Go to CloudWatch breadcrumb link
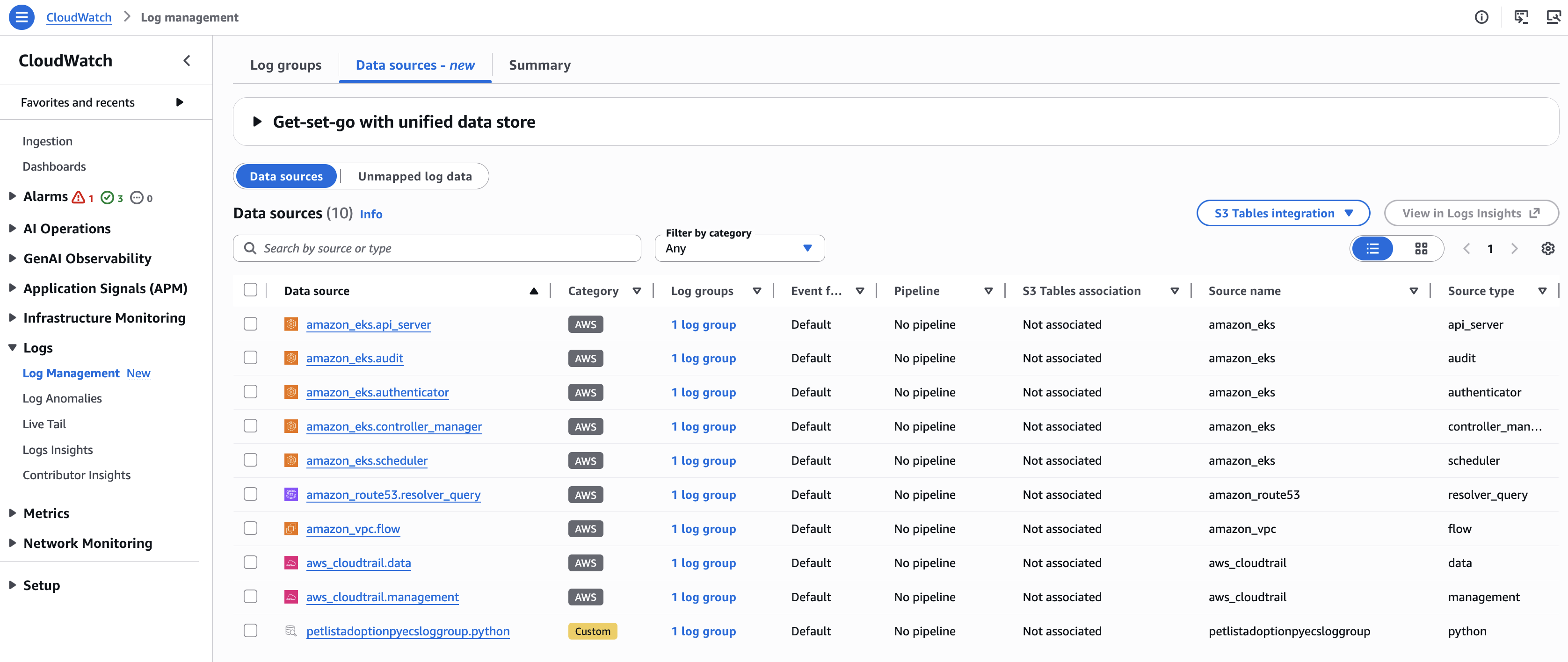1568x662 pixels. coord(79,17)
